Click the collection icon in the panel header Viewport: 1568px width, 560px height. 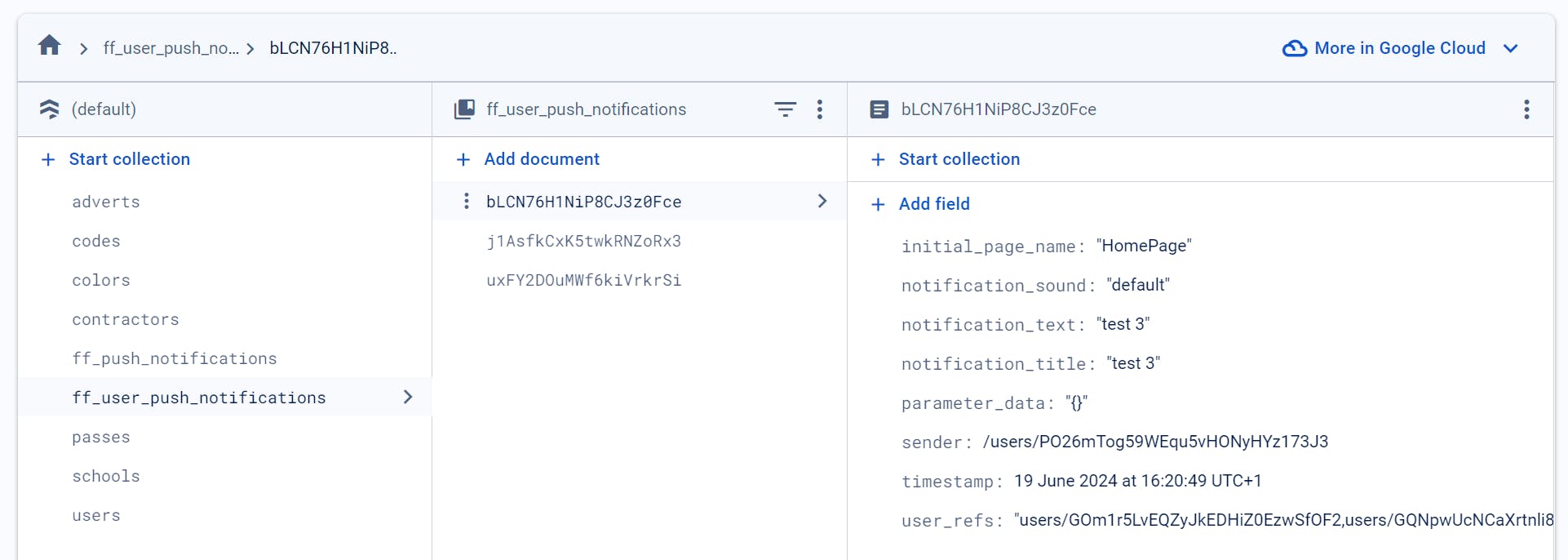(x=464, y=109)
